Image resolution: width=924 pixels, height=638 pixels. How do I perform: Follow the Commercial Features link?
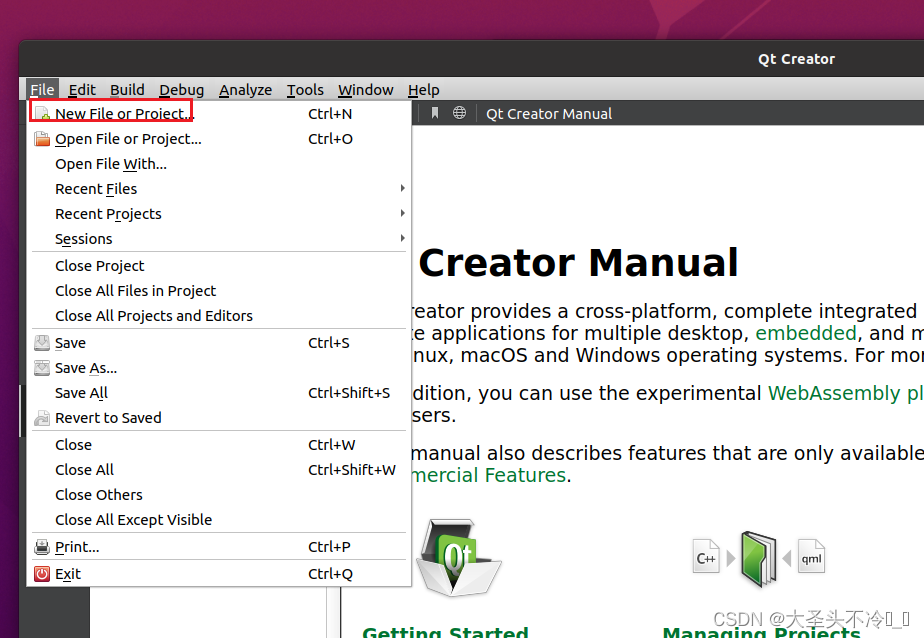coord(489,475)
